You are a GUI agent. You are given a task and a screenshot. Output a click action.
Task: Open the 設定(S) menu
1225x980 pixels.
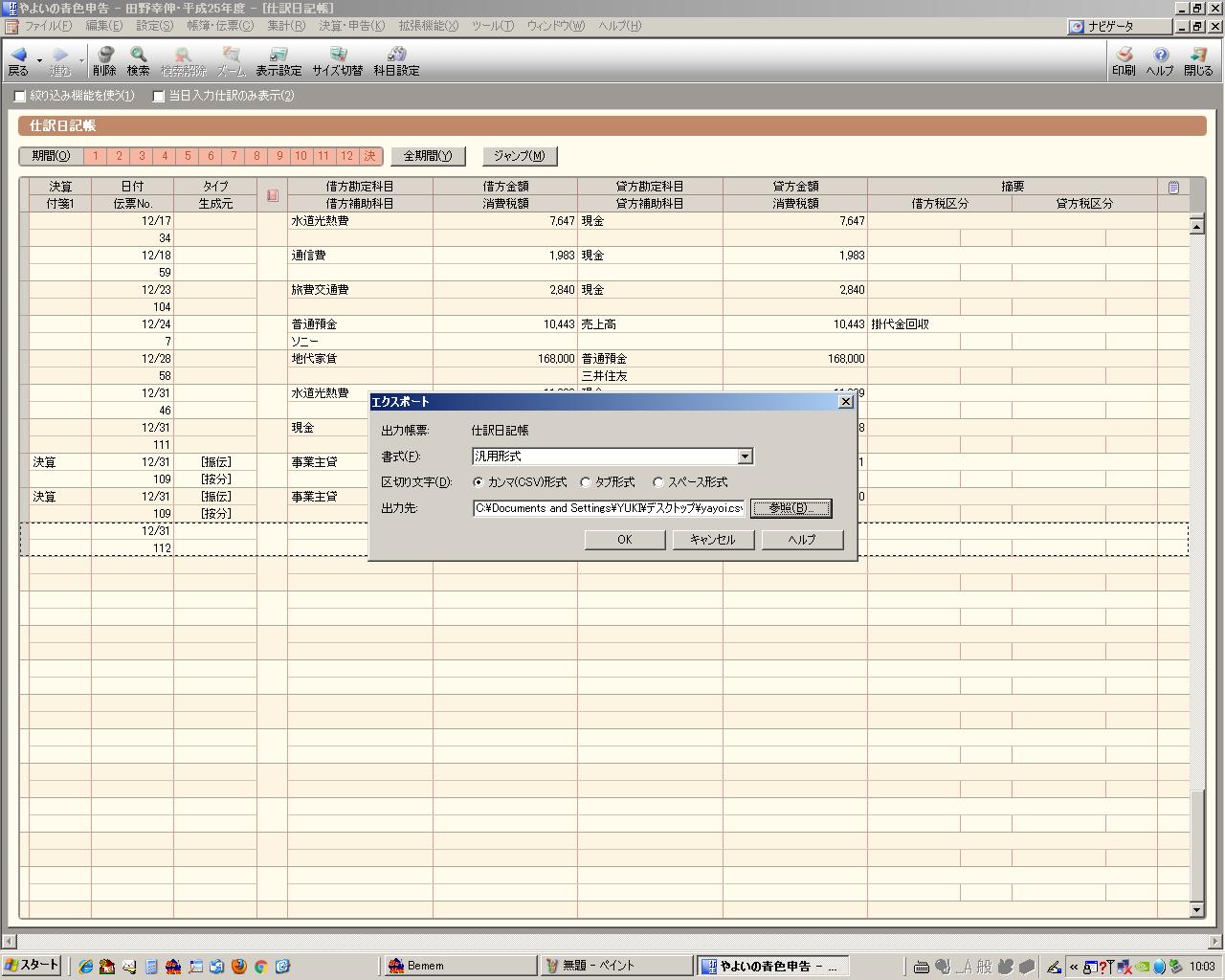point(154,26)
